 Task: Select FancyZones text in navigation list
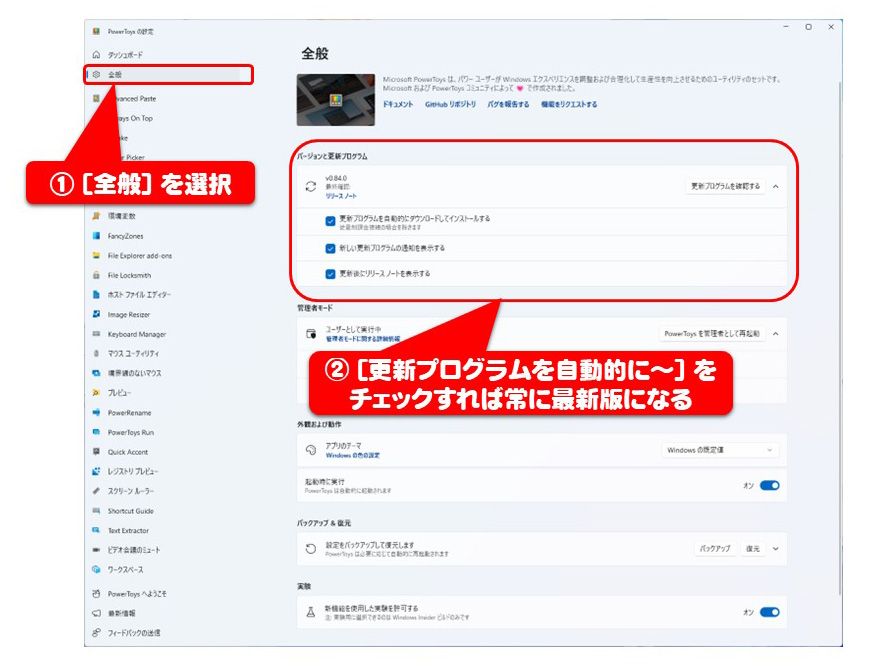[125, 236]
